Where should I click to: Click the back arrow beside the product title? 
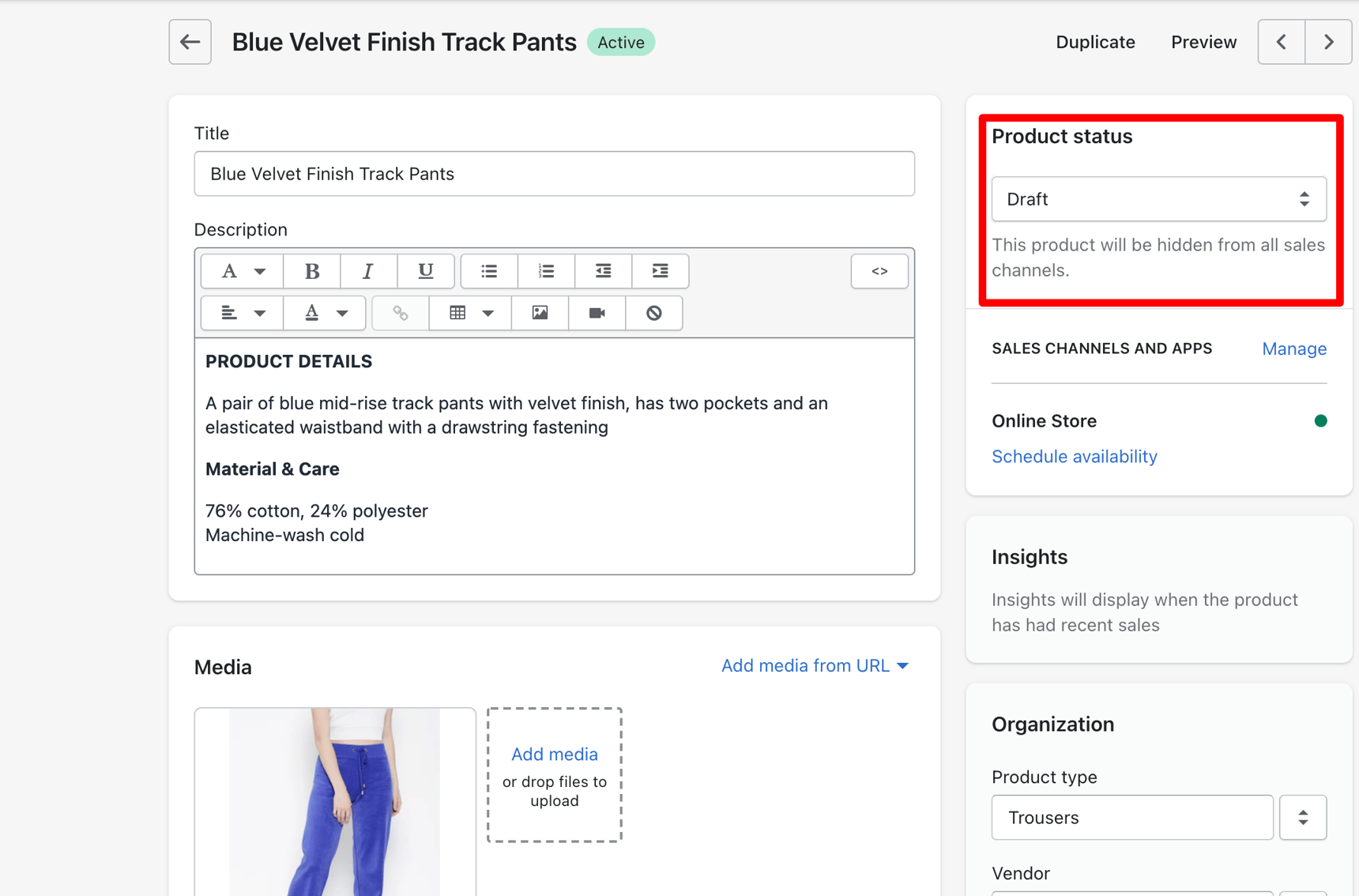click(190, 42)
